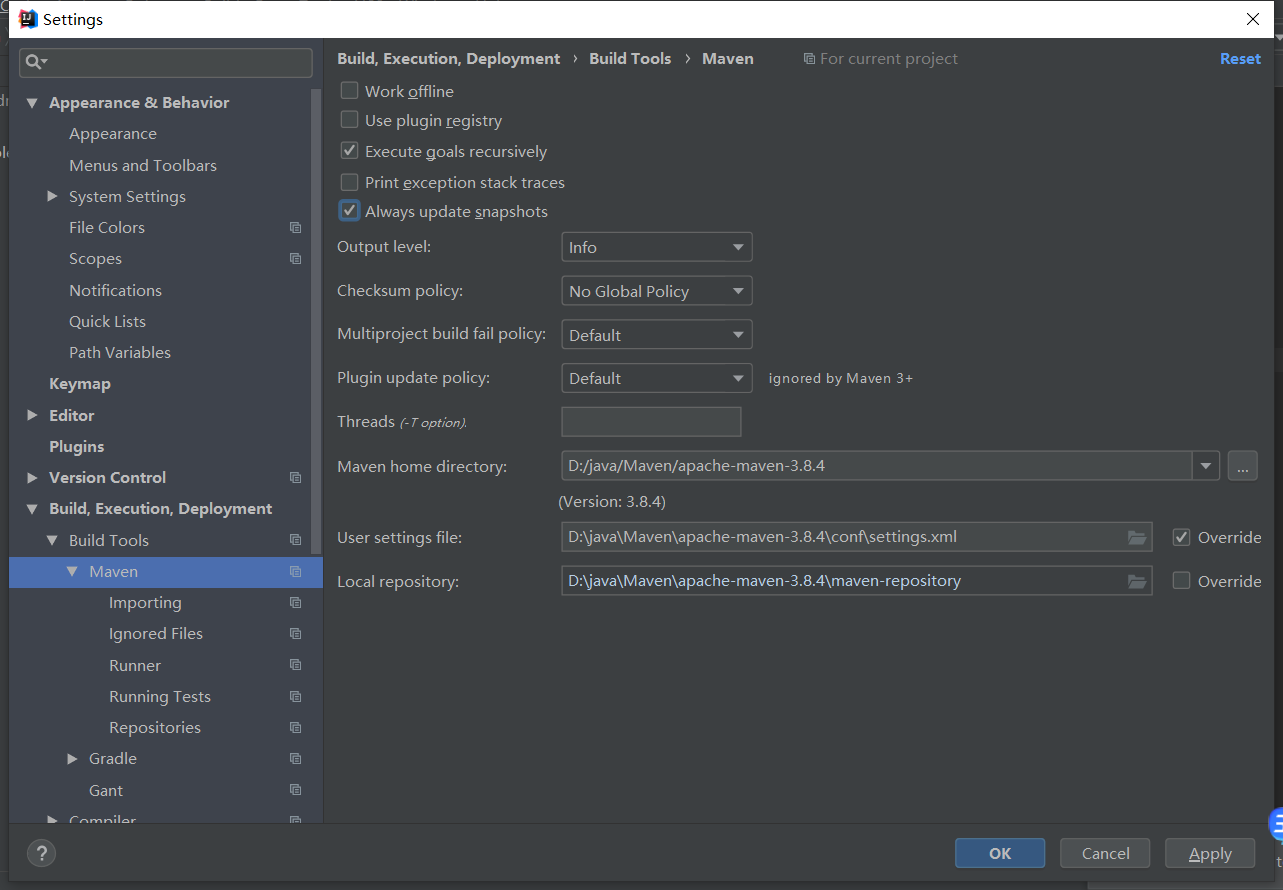The height and width of the screenshot is (890, 1283).
Task: Check Override for Local repository
Action: [x=1181, y=581]
